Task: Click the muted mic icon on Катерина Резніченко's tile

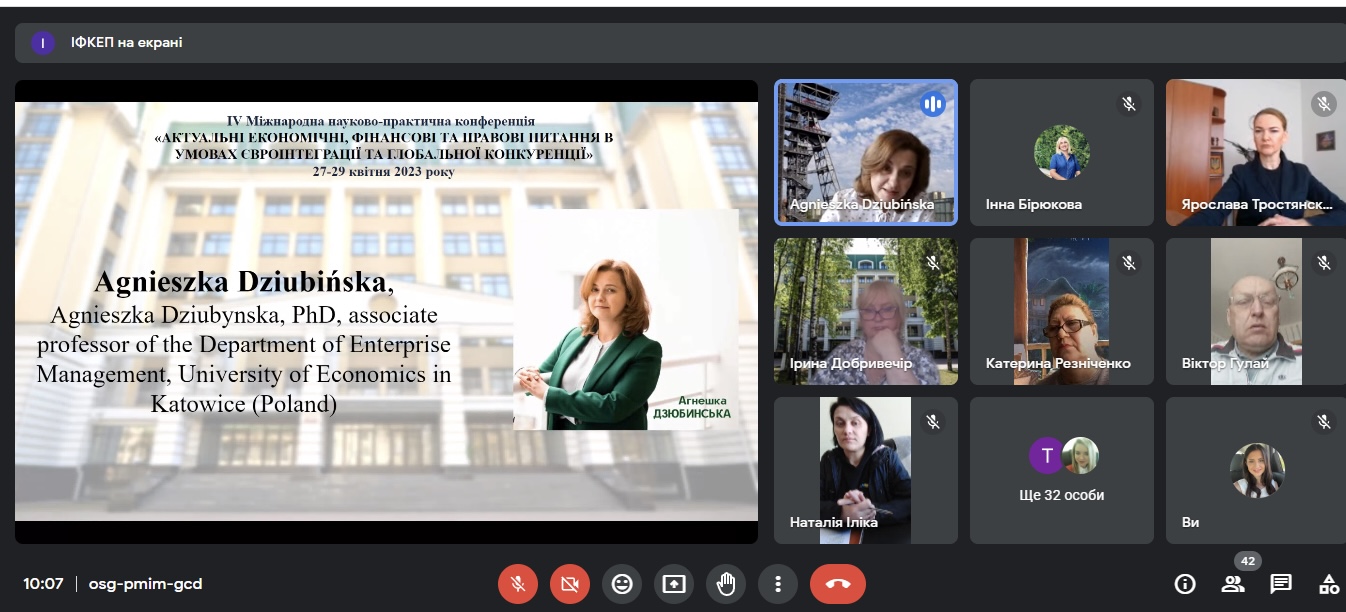Action: click(x=1129, y=262)
